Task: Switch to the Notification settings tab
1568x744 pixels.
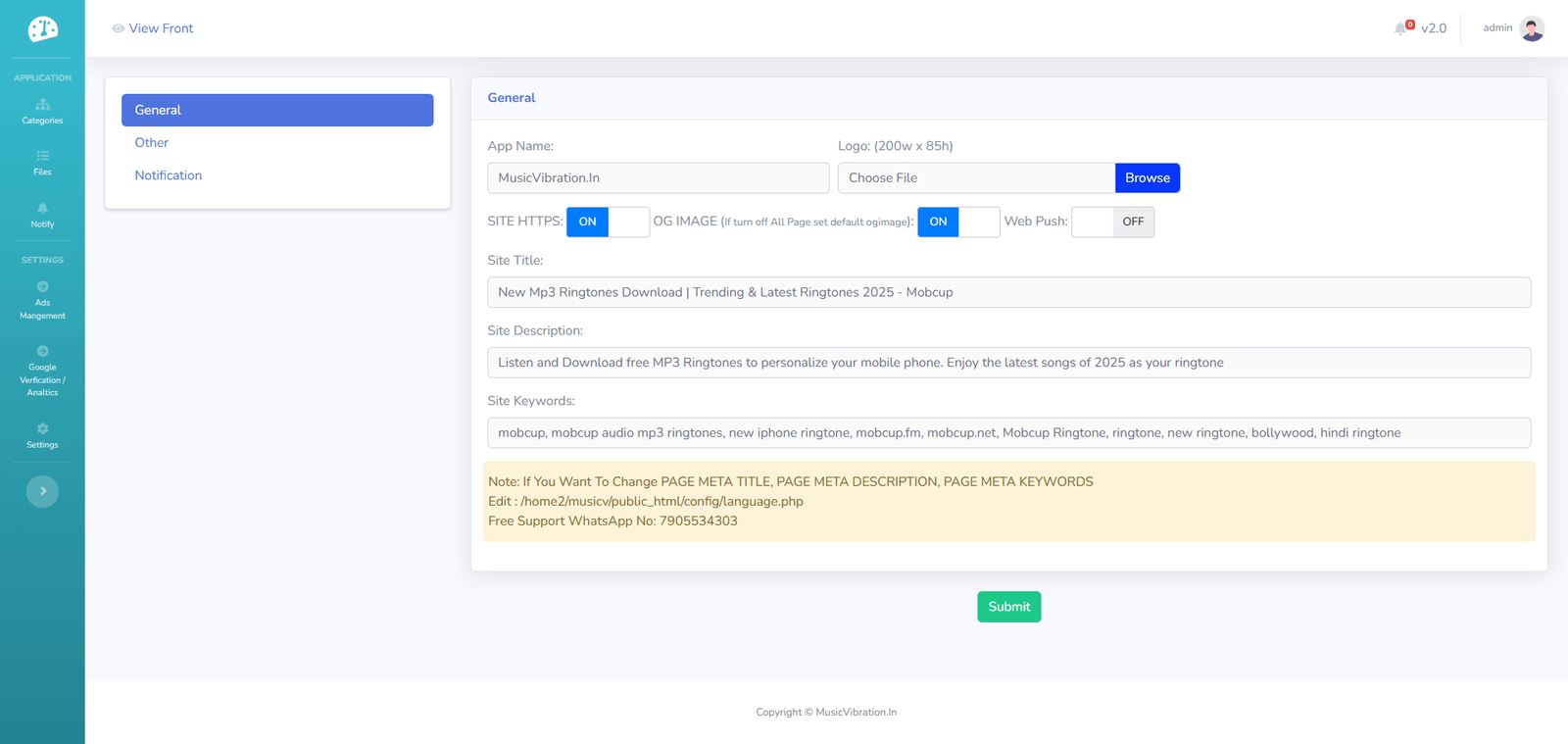Action: 169,175
